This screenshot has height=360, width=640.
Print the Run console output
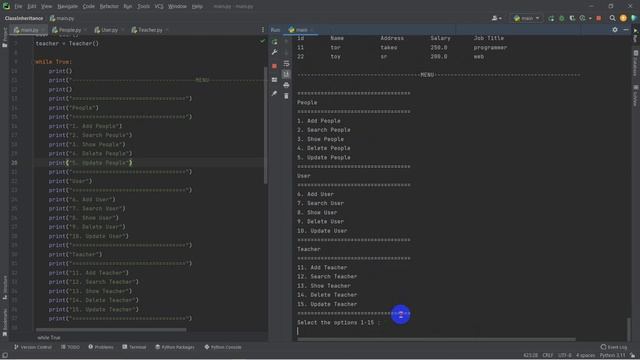pos(286,85)
